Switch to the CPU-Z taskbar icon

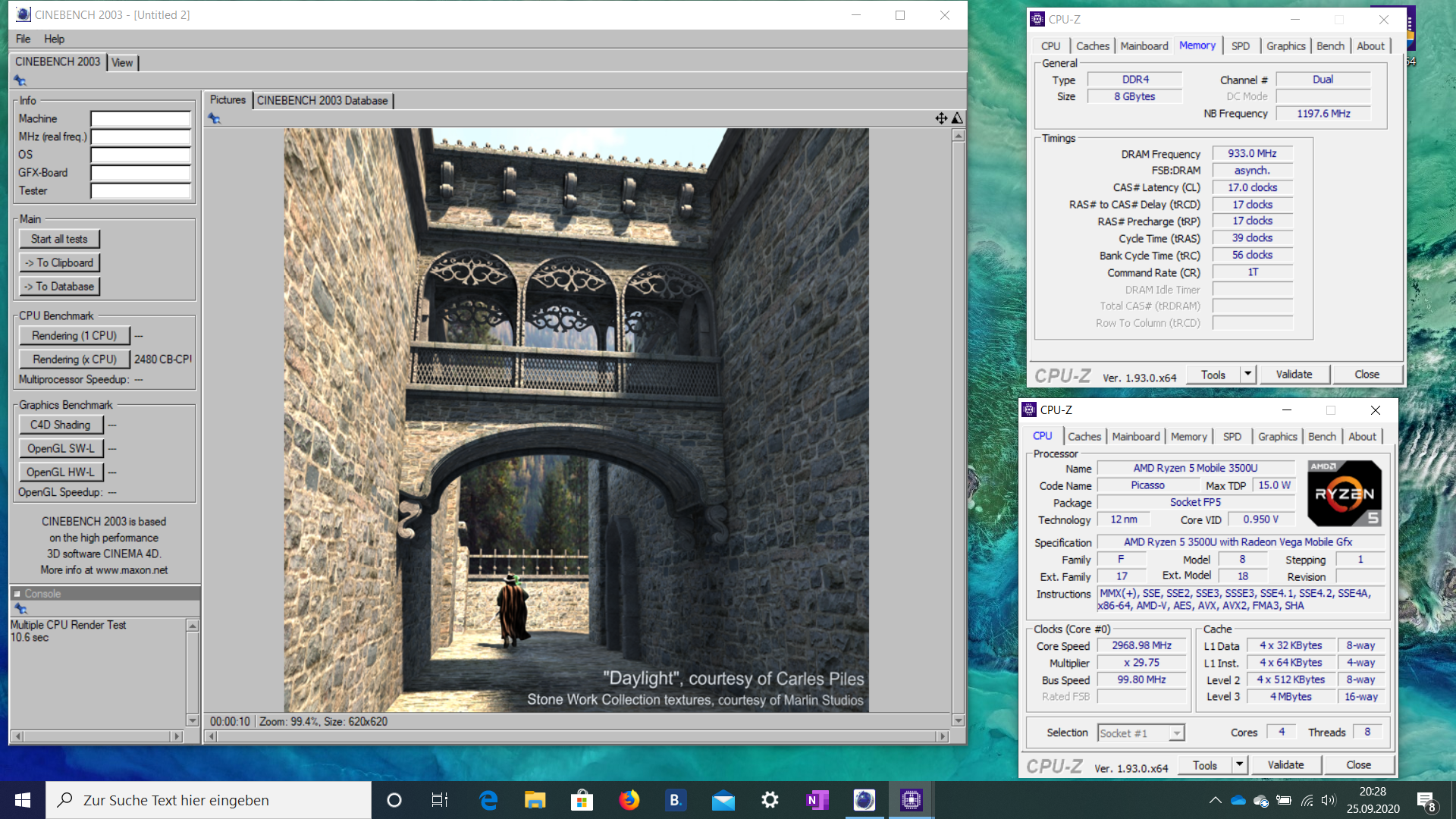point(911,800)
